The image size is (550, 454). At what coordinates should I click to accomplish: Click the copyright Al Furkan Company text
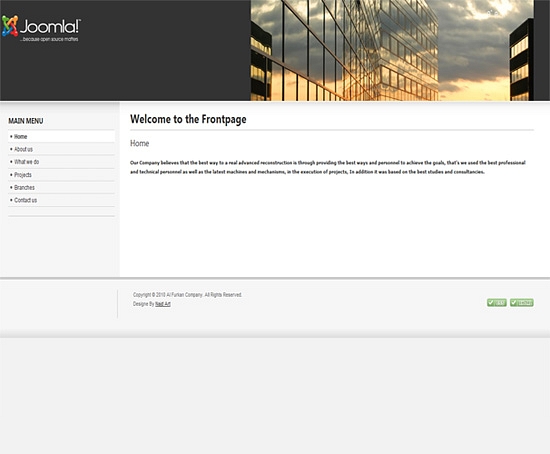pyautogui.click(x=187, y=295)
